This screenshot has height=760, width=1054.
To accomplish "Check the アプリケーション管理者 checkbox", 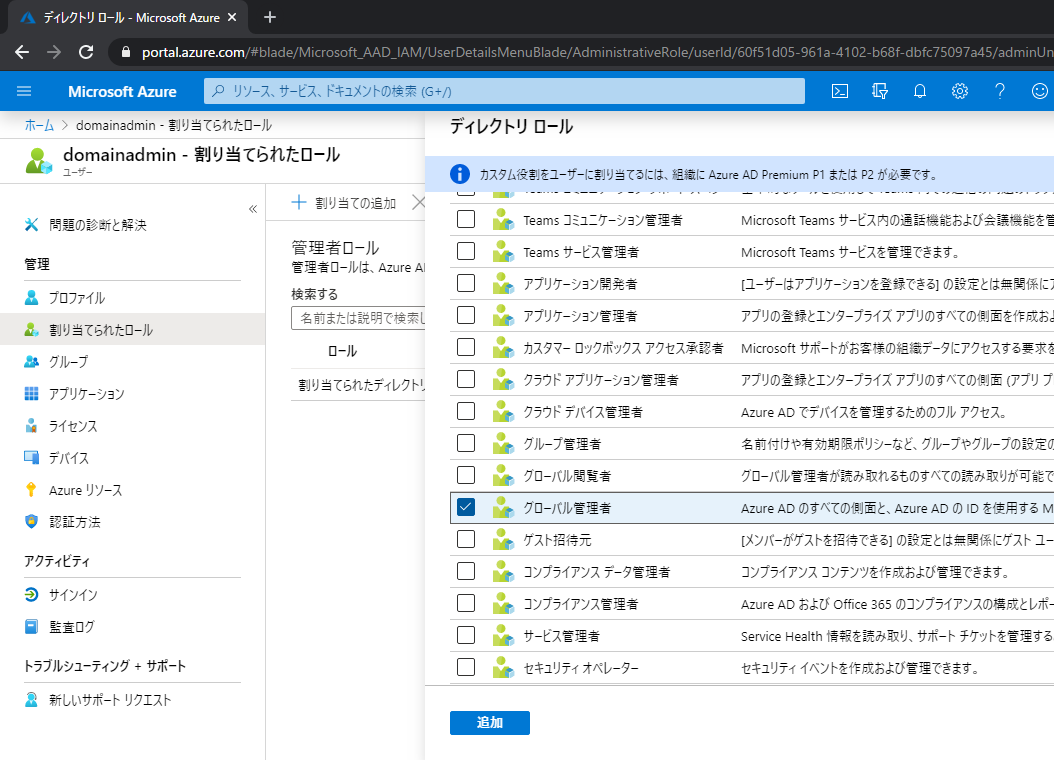I will 466,315.
